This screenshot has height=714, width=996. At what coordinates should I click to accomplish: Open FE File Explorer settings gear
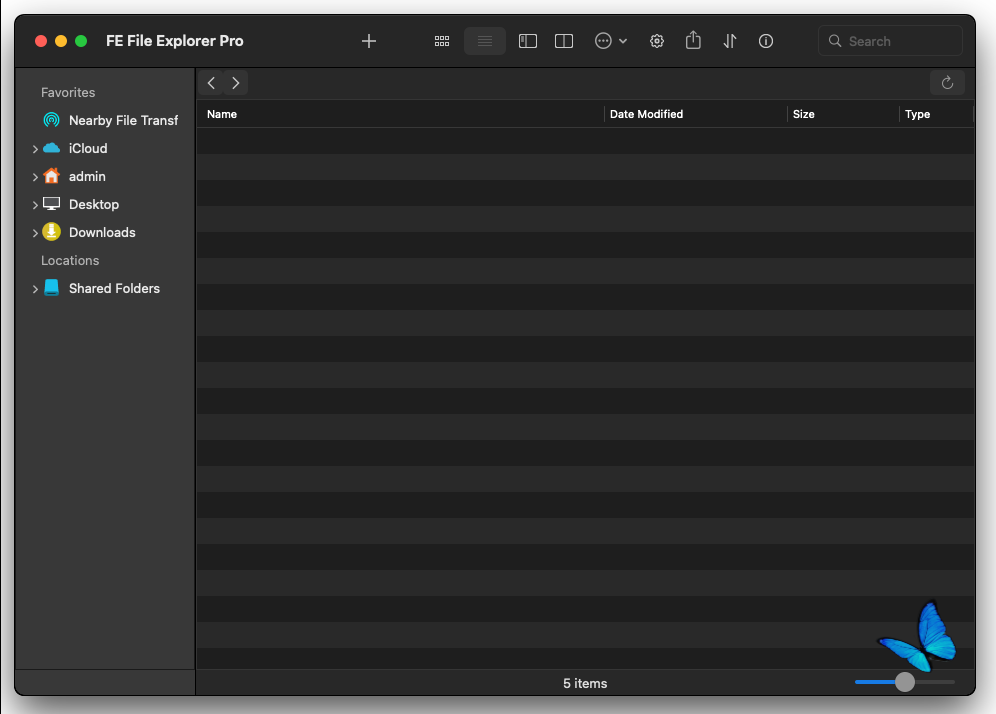pos(657,41)
